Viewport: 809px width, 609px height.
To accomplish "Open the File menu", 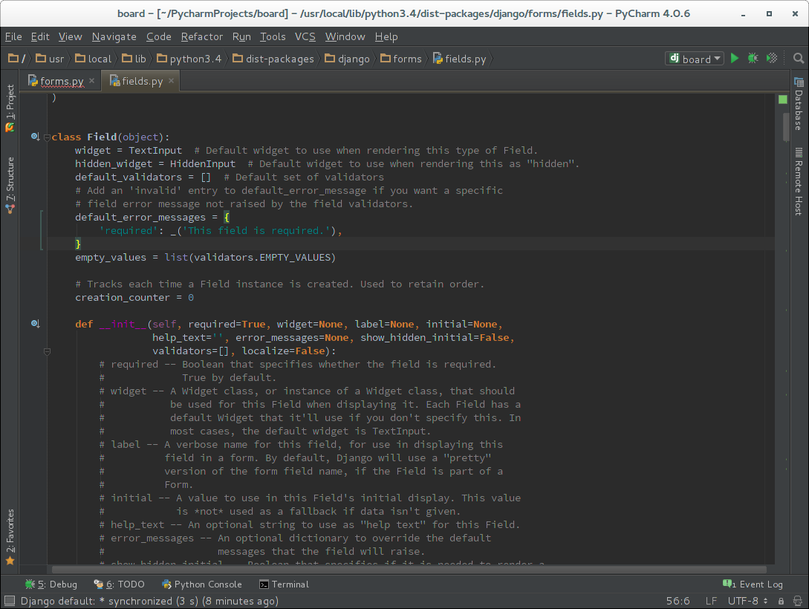I will click(x=13, y=37).
